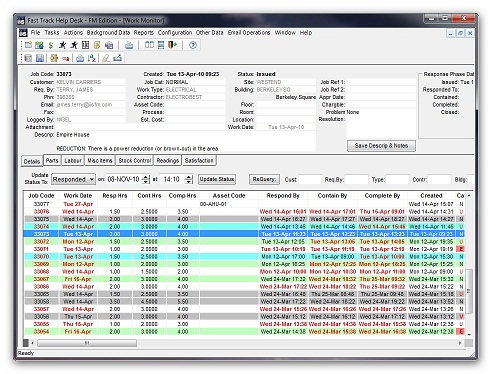492x374 pixels.
Task: Click the printer icon in top toolbar
Action: pos(129,45)
